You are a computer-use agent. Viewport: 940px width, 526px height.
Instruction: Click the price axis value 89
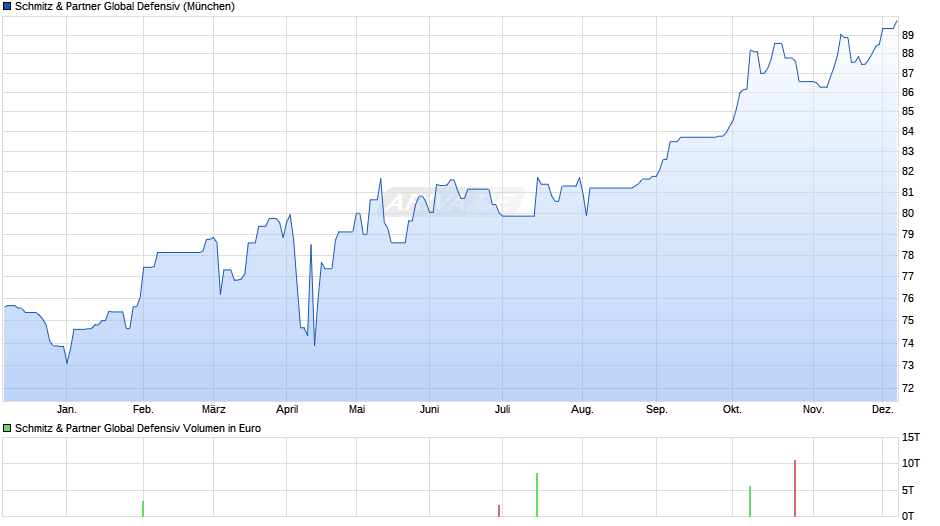[x=908, y=35]
